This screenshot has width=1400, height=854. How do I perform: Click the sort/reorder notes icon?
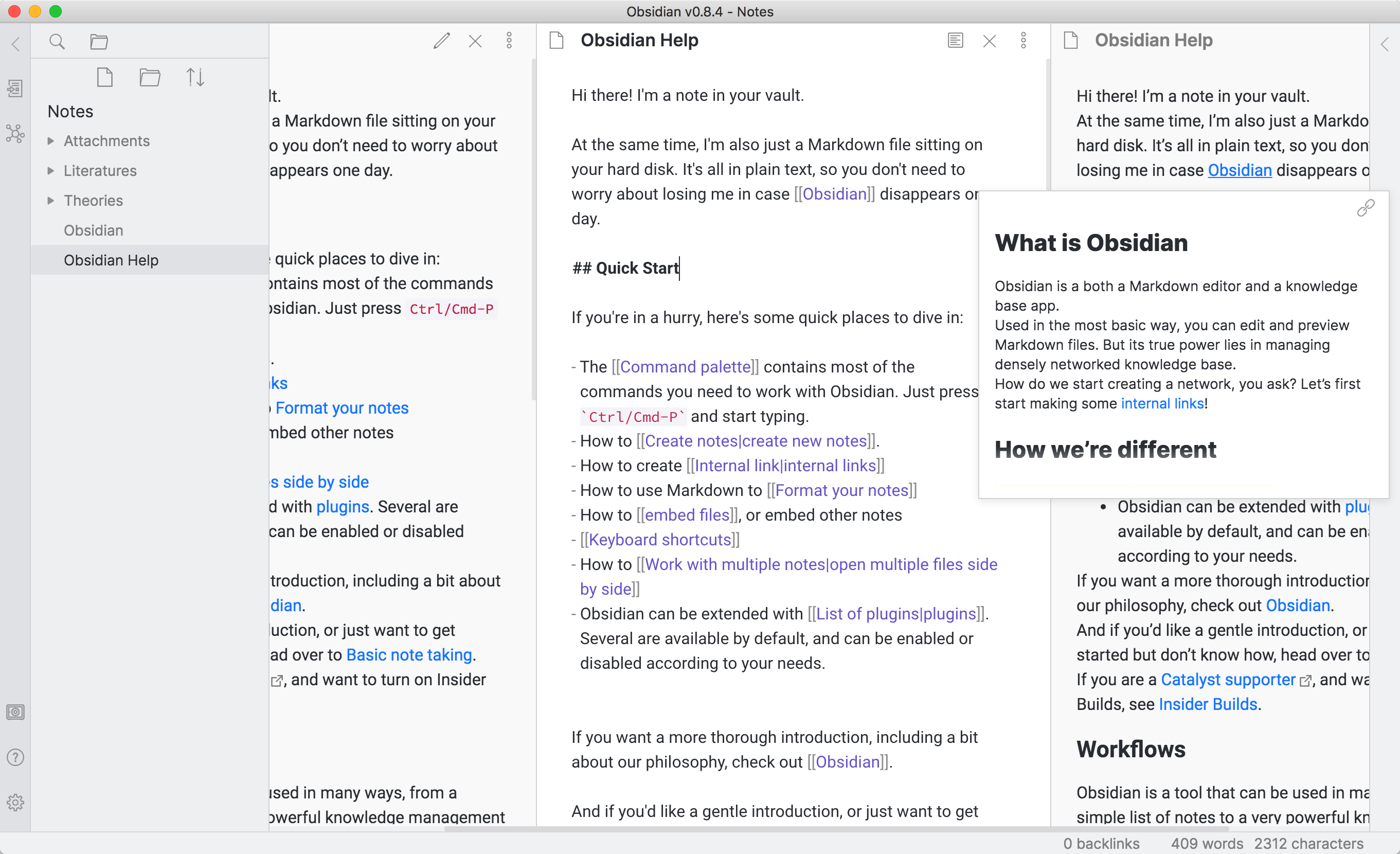tap(197, 78)
